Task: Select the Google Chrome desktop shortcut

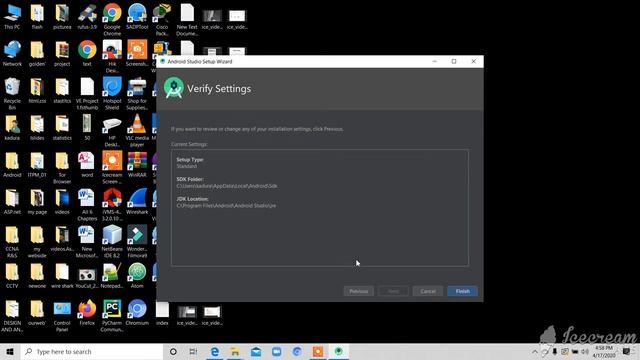Action: pos(112,19)
